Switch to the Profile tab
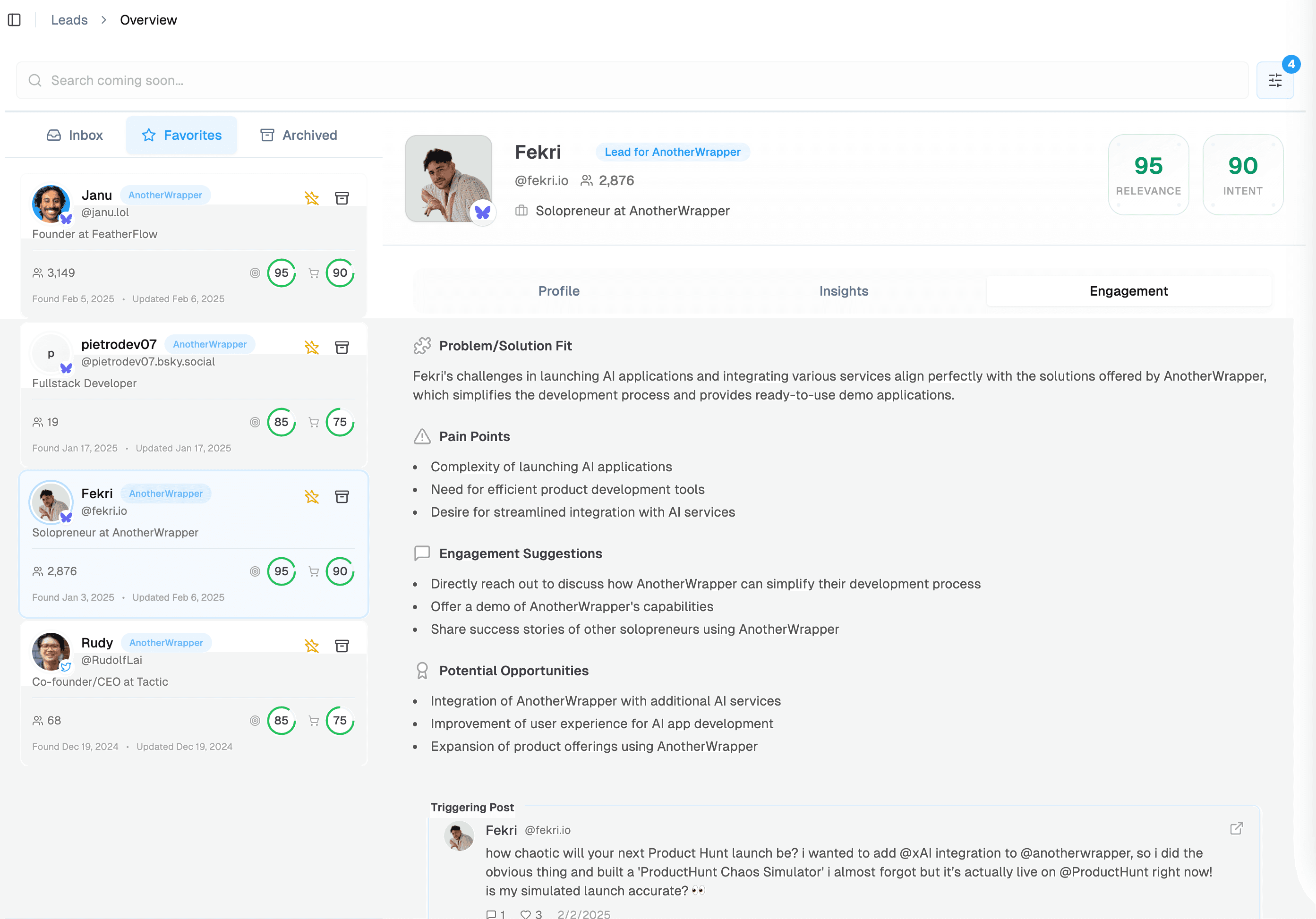1316x919 pixels. pyautogui.click(x=558, y=291)
